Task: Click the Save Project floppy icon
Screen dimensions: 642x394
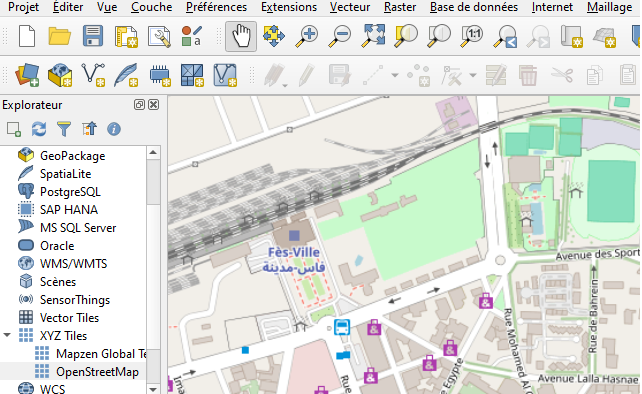Action: (x=93, y=36)
